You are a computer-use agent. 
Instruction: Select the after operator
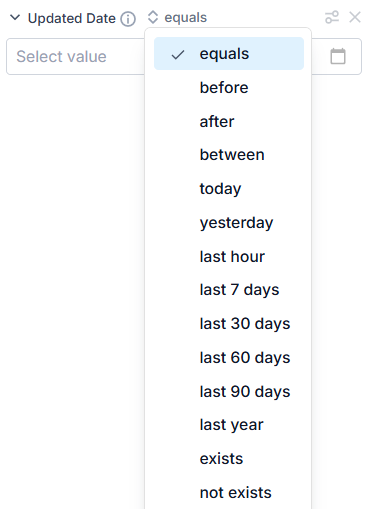click(229, 121)
